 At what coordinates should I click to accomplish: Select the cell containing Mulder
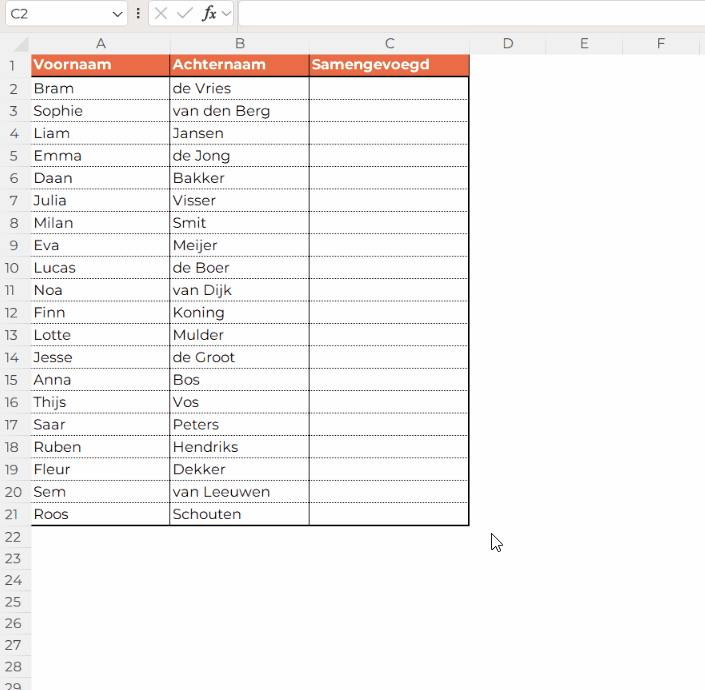coord(240,335)
